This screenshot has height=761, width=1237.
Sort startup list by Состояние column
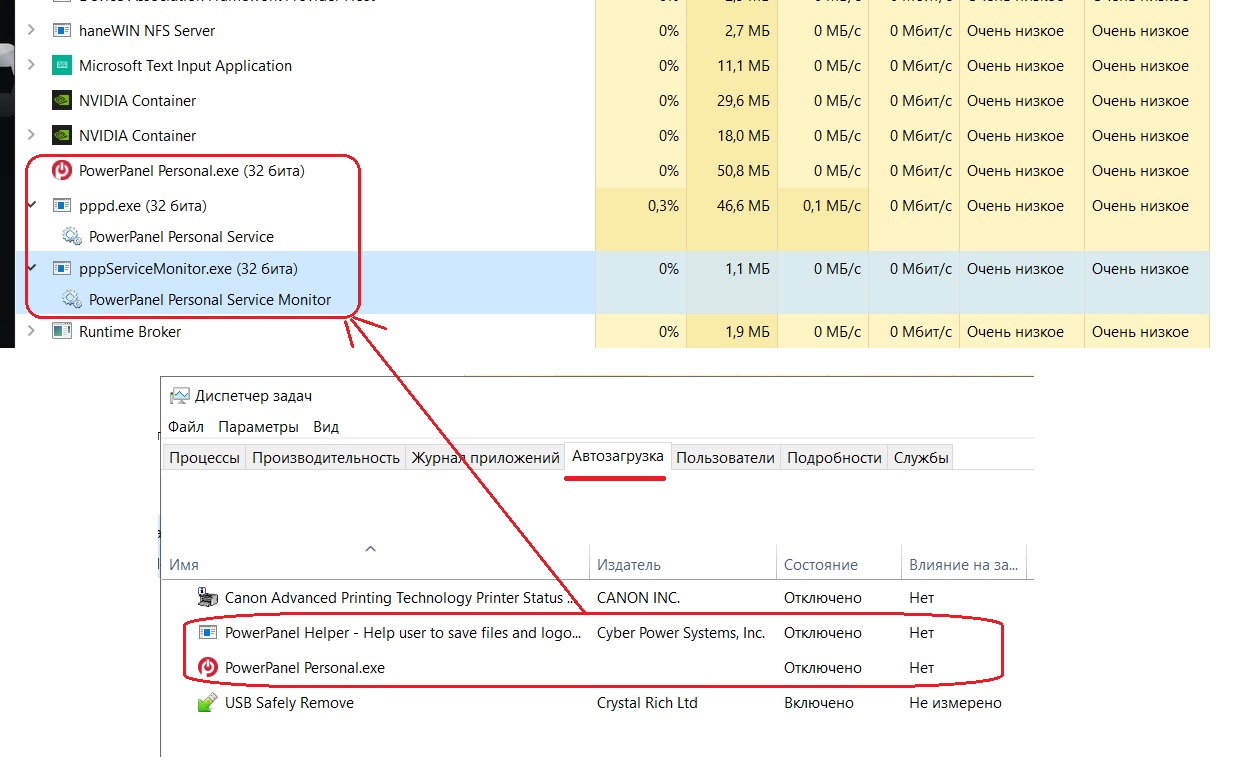pos(839,565)
